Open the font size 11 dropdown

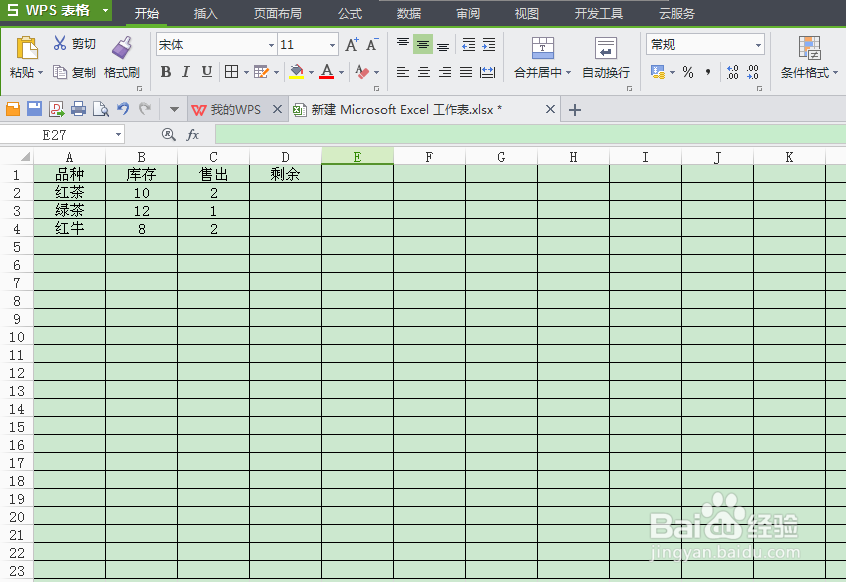coord(332,45)
